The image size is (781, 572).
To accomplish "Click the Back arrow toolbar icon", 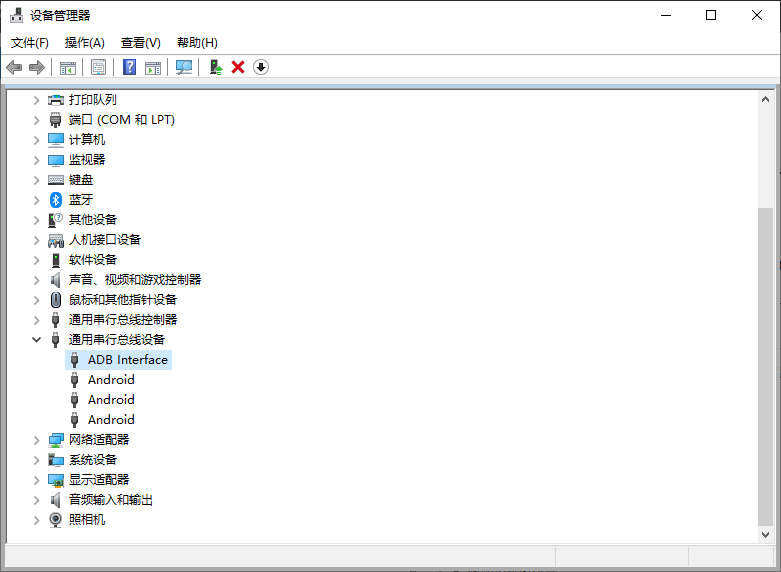I will (14, 67).
